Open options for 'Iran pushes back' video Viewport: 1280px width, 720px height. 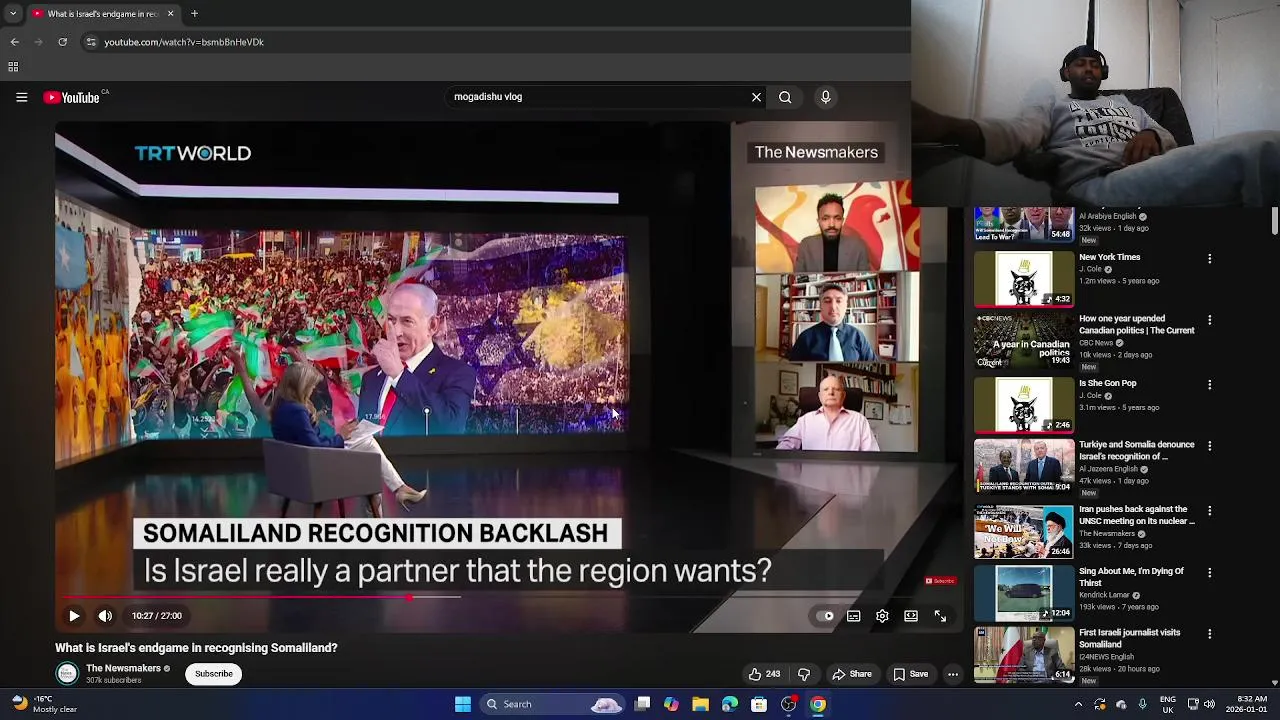(1209, 511)
